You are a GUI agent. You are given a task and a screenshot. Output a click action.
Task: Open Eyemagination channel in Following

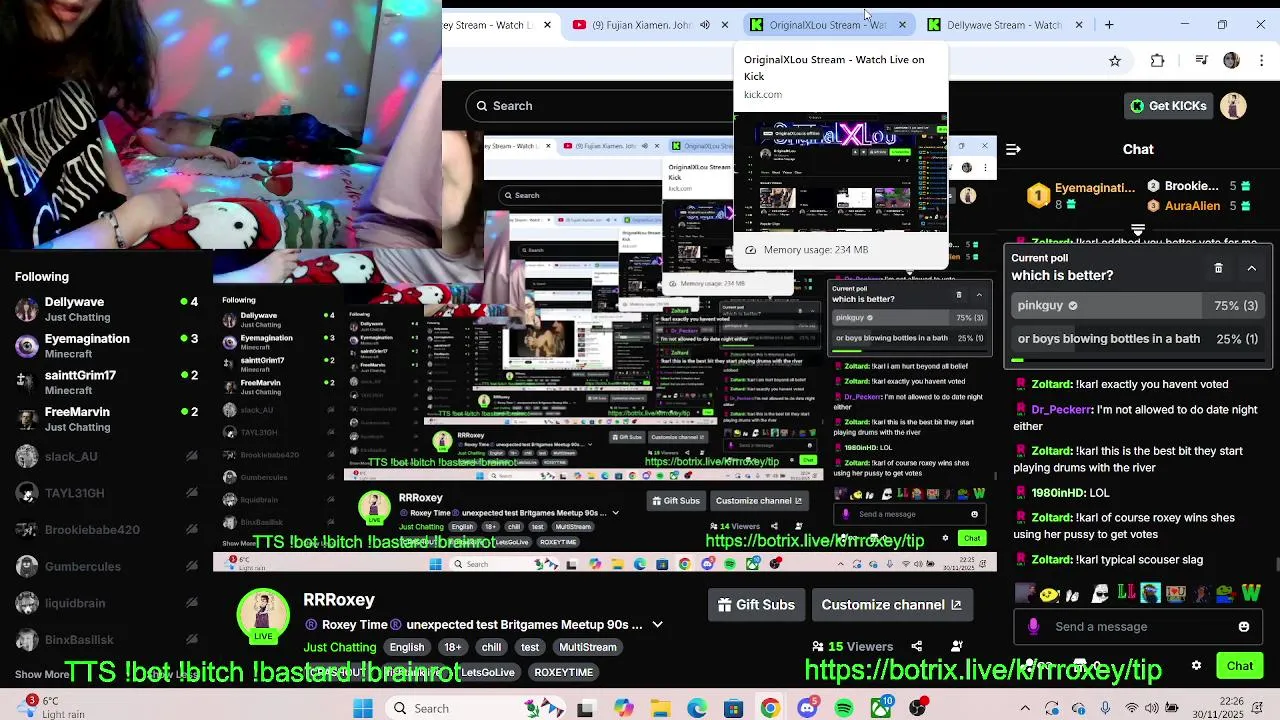(106, 346)
